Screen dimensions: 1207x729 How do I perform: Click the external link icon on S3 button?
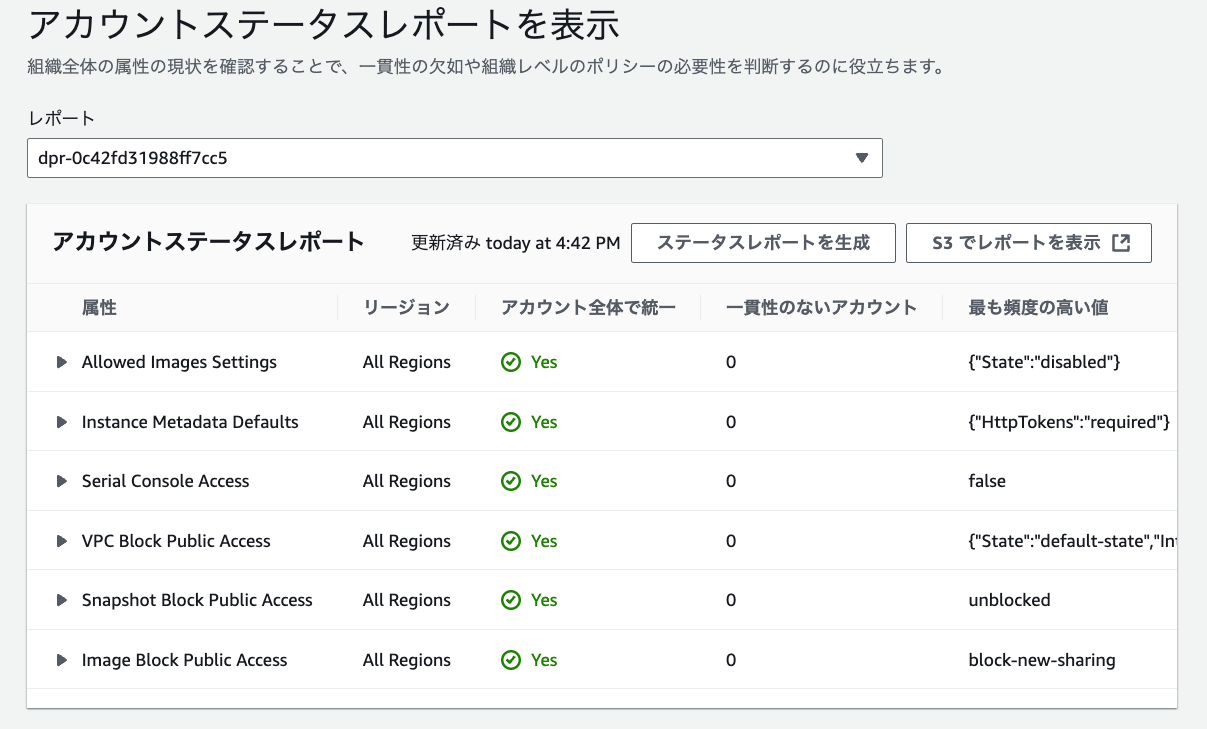click(1121, 243)
